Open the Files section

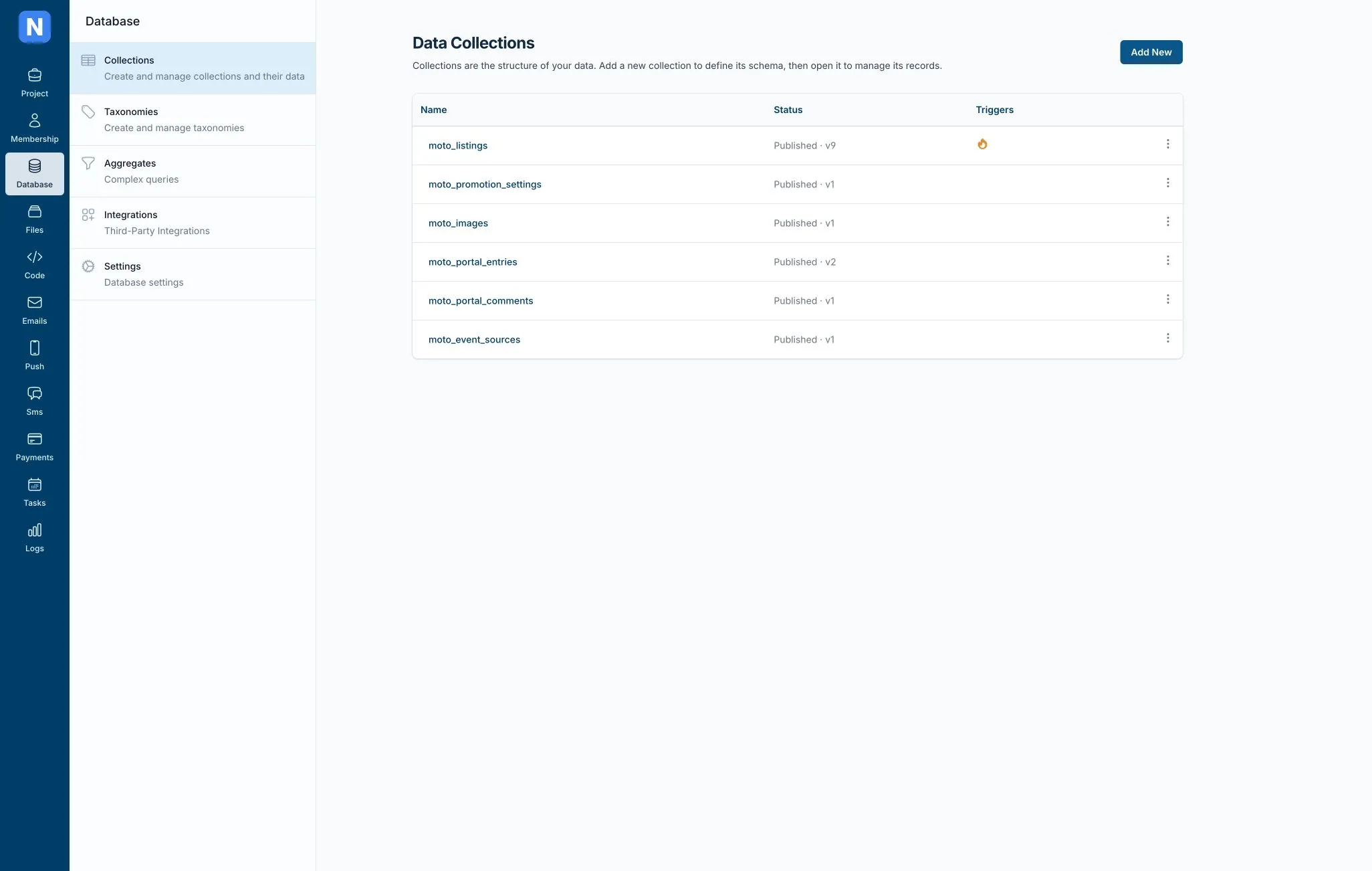35,219
